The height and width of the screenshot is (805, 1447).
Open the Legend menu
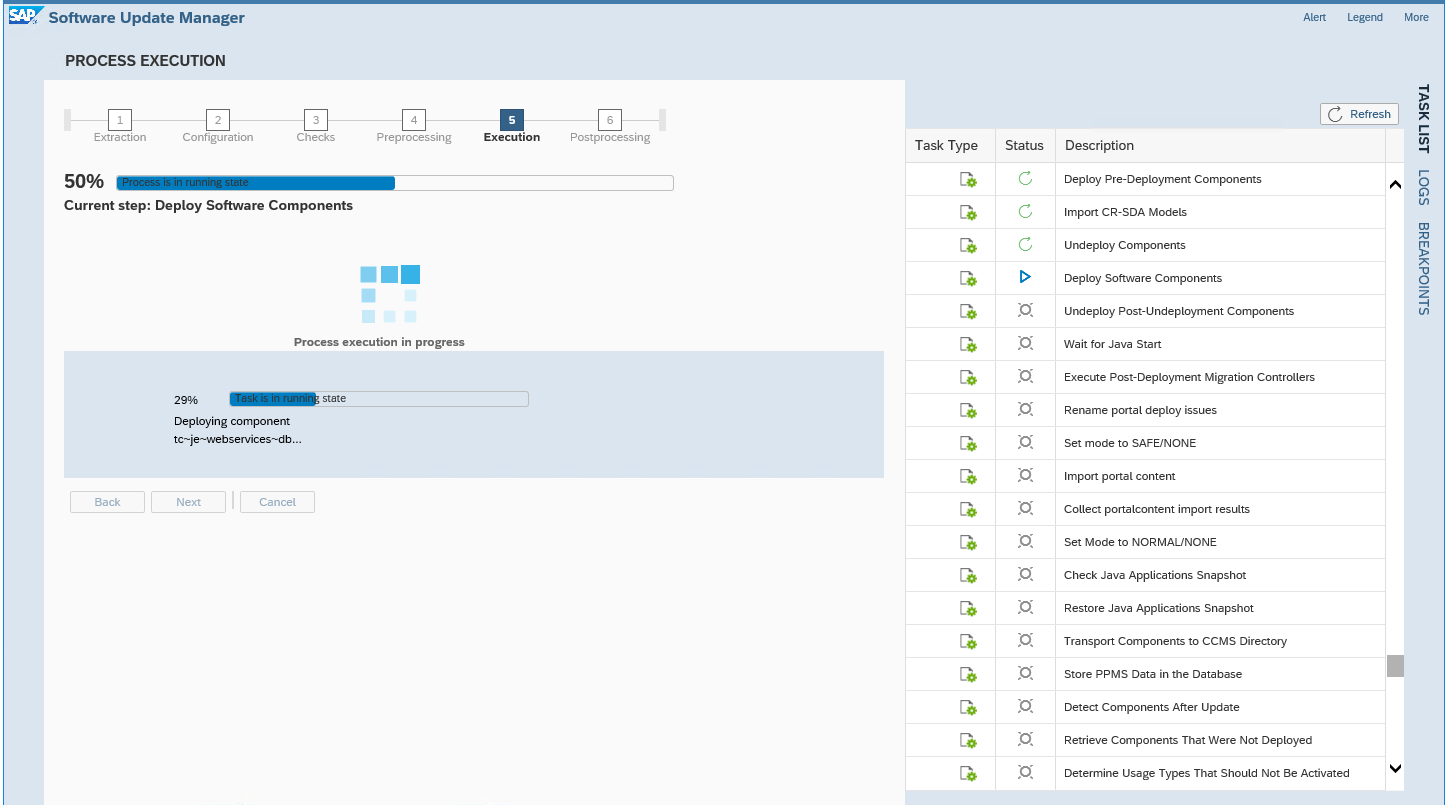point(1365,17)
